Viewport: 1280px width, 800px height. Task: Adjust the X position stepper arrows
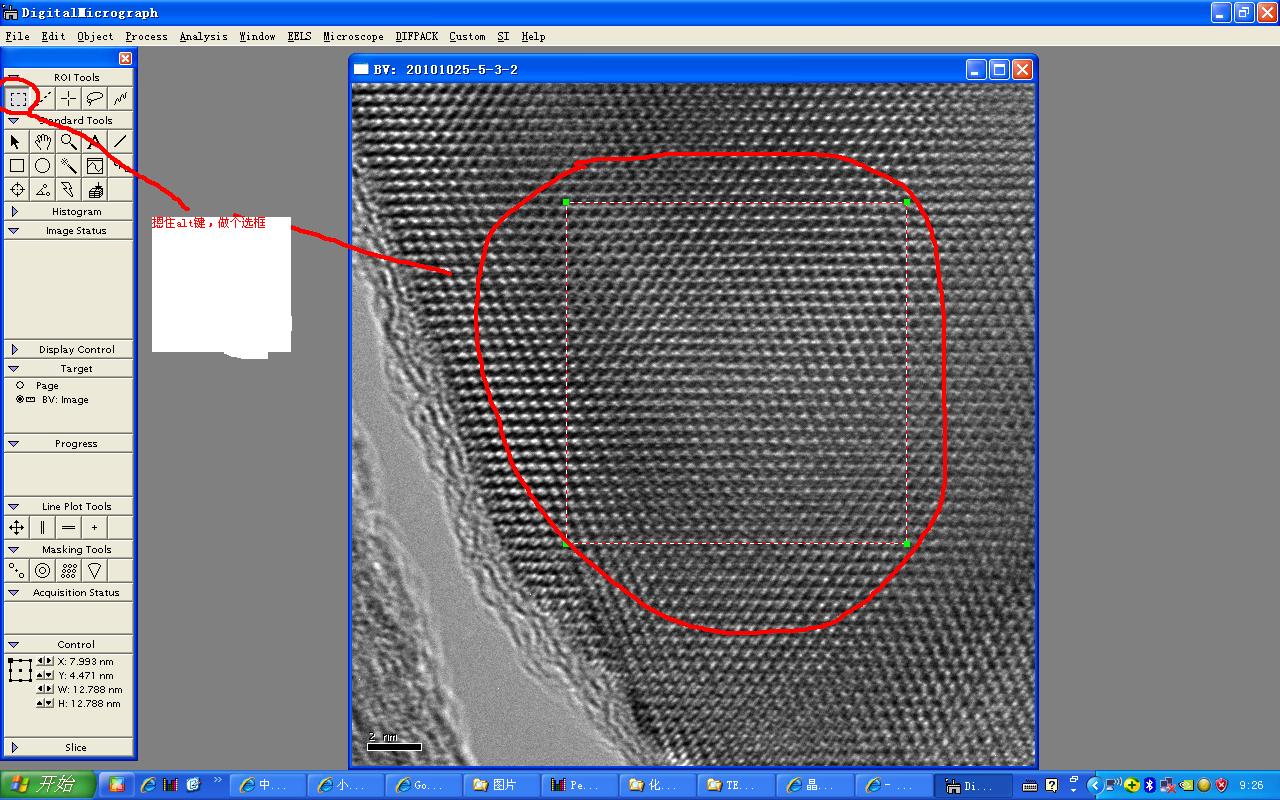click(46, 662)
